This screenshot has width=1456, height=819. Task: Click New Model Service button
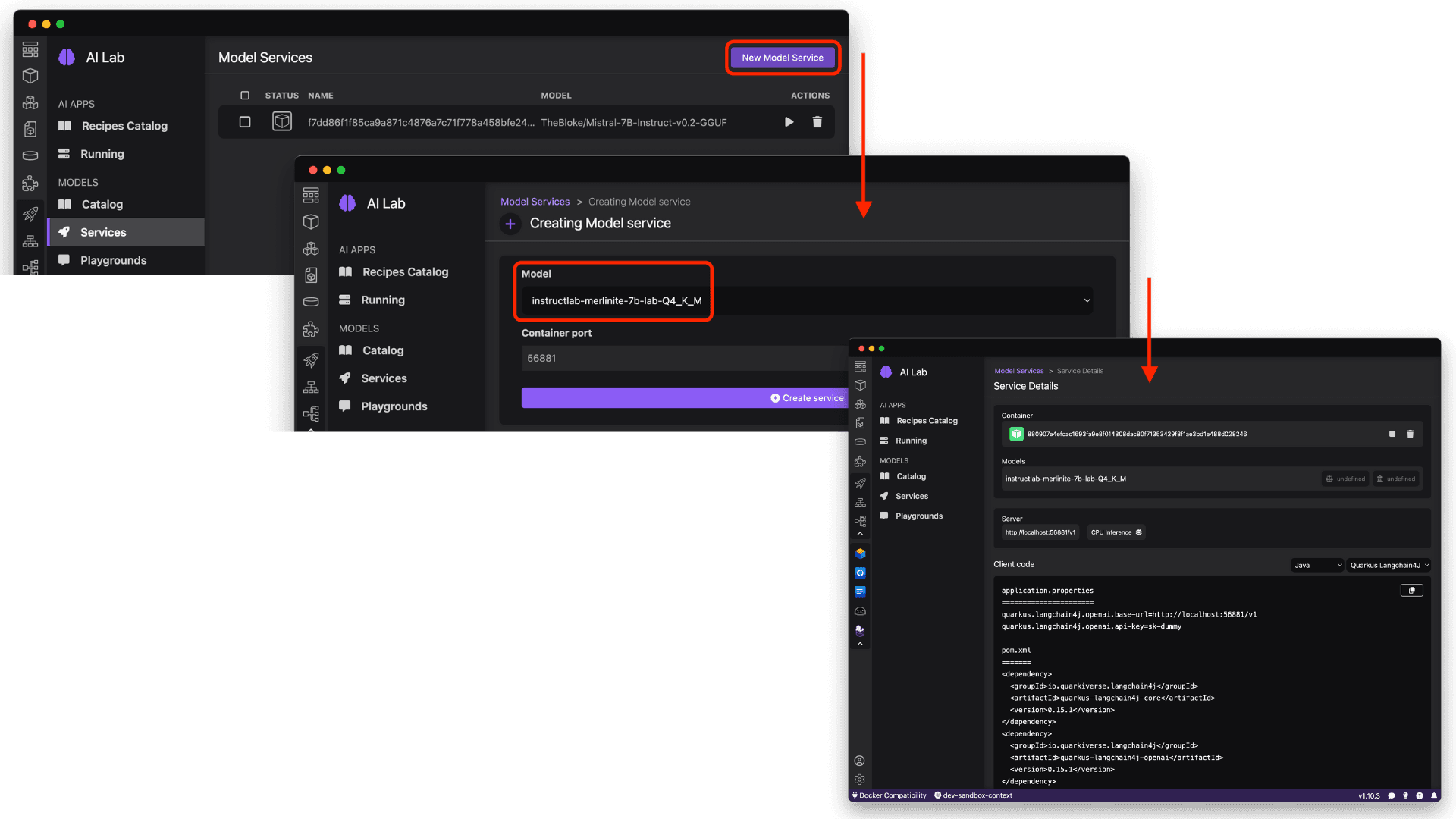(x=782, y=57)
